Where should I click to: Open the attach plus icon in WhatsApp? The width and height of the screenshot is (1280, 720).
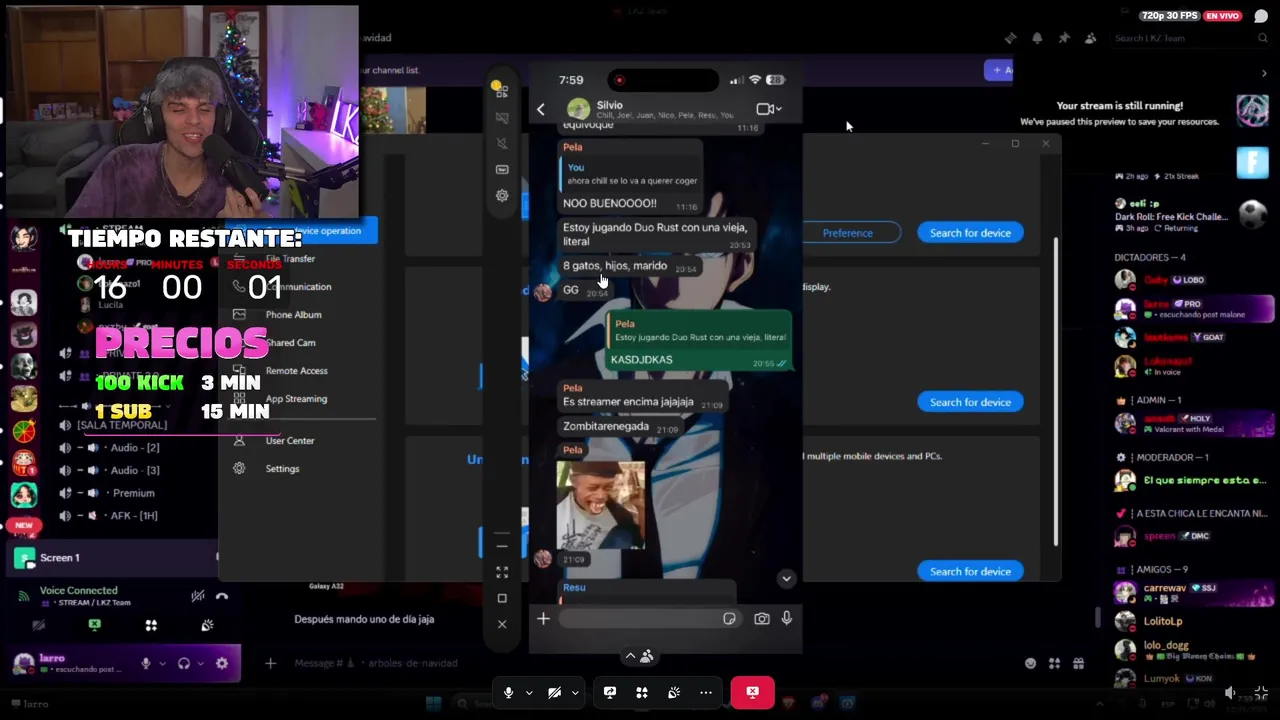click(543, 619)
